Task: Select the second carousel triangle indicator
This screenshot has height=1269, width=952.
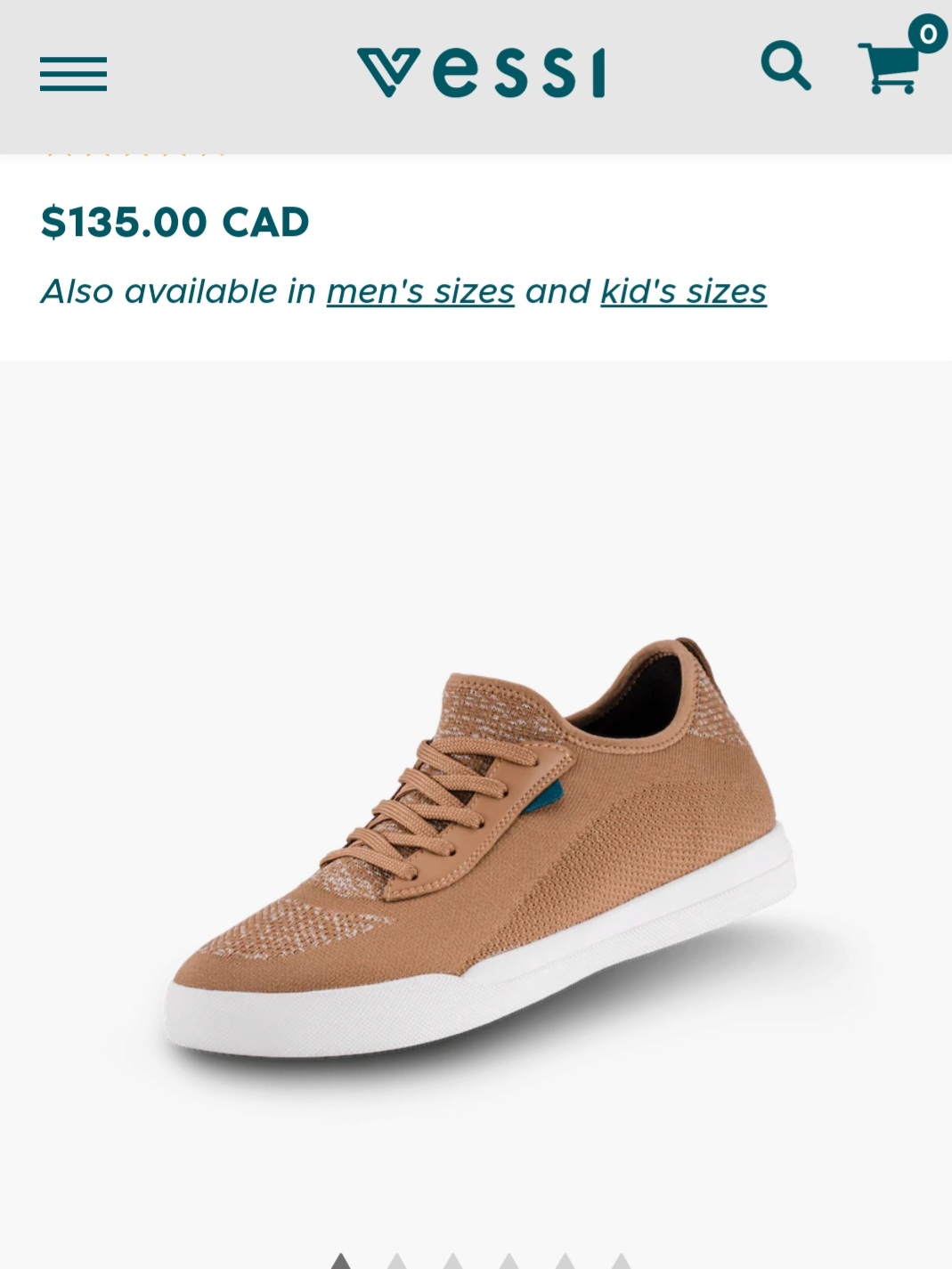Action: [396, 1261]
